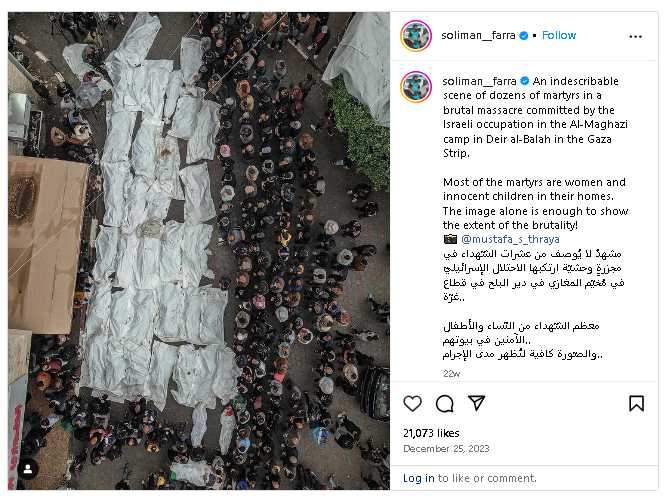The image size is (667, 502).
Task: Like the post with the heart icon
Action: click(x=412, y=403)
